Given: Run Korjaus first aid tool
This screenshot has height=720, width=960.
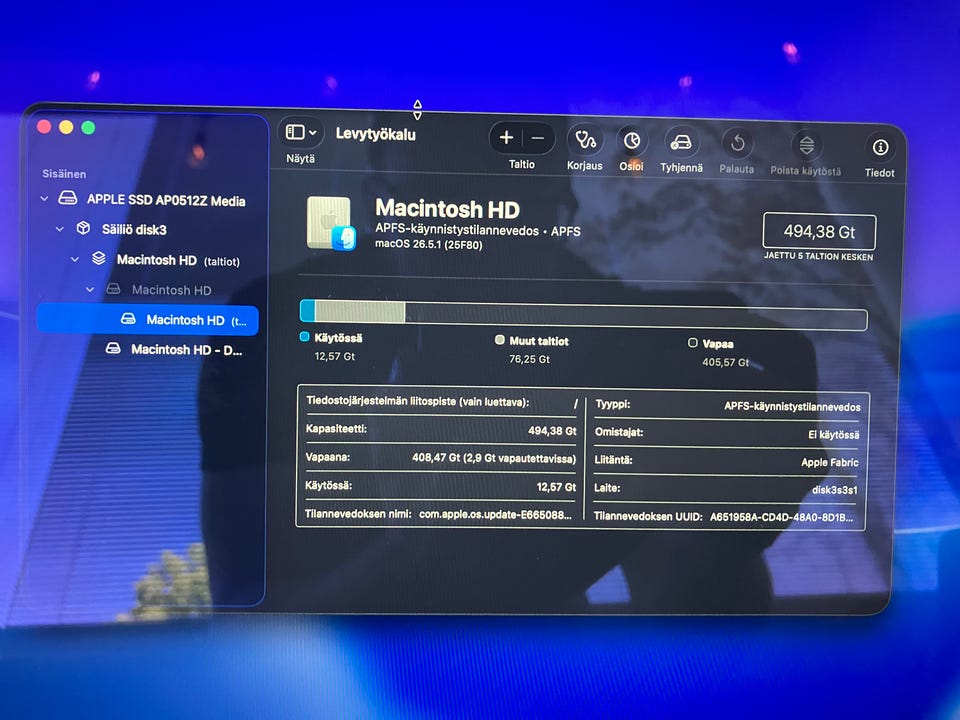Looking at the screenshot, I should (x=585, y=141).
